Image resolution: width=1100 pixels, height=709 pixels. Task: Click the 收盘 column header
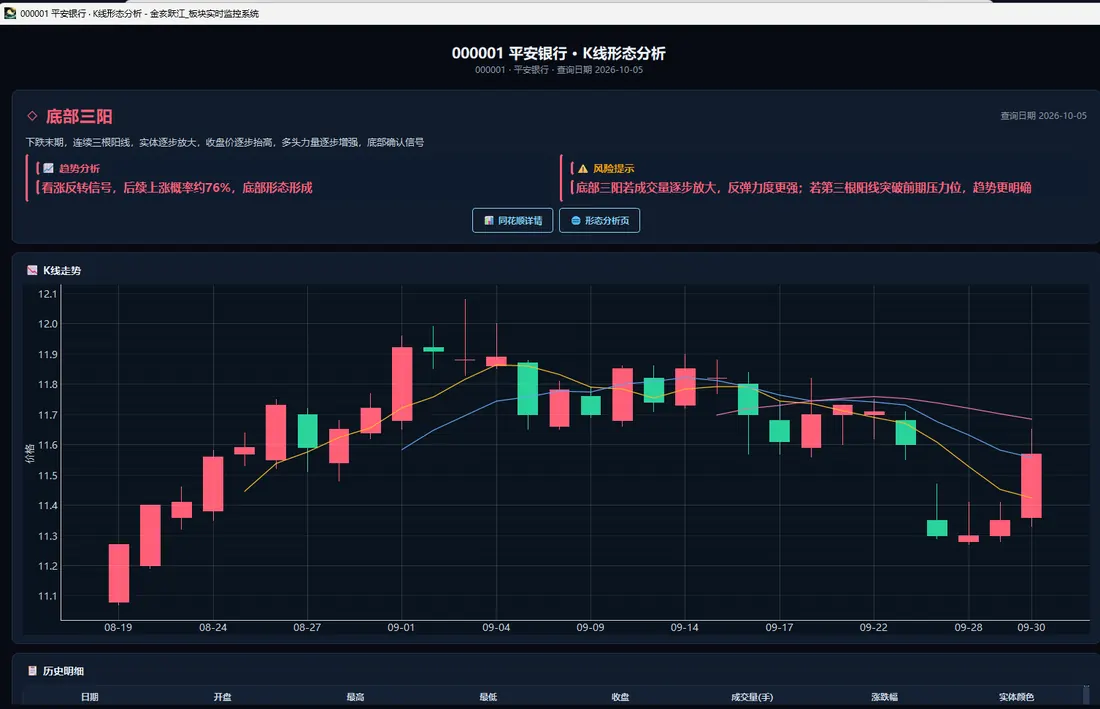pyautogui.click(x=620, y=697)
